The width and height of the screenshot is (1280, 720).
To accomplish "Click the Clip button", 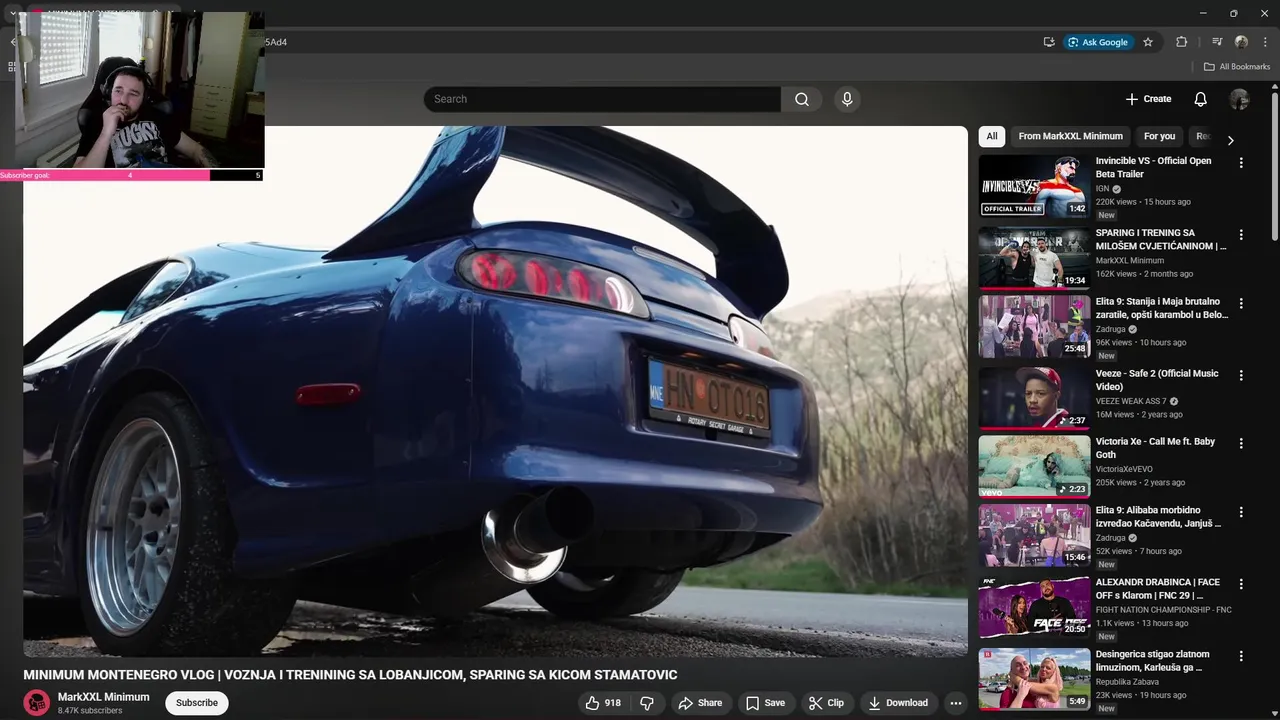I will (826, 703).
